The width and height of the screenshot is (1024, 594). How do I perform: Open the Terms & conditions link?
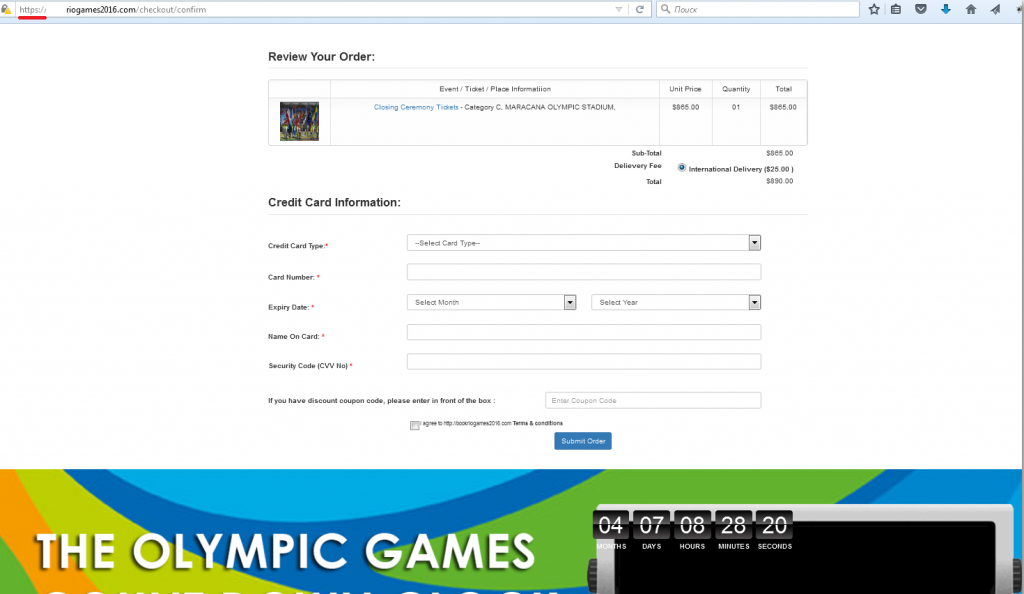(x=537, y=423)
